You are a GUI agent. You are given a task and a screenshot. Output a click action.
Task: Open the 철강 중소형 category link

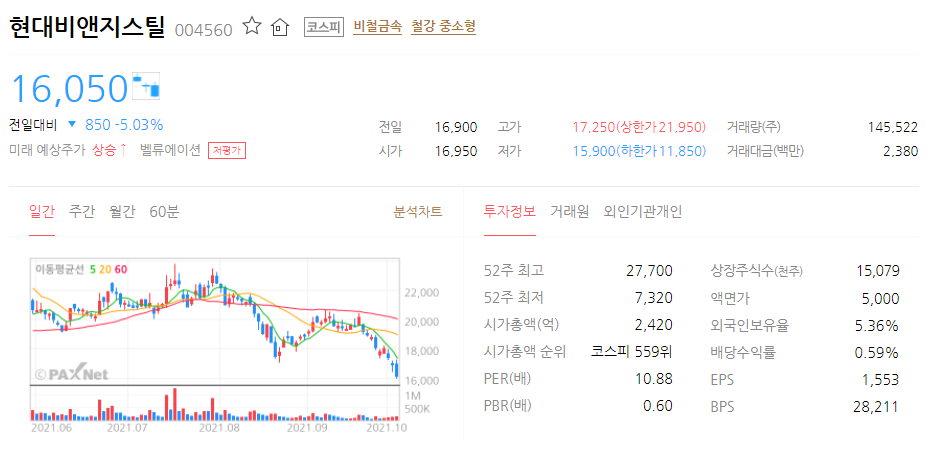point(443,27)
